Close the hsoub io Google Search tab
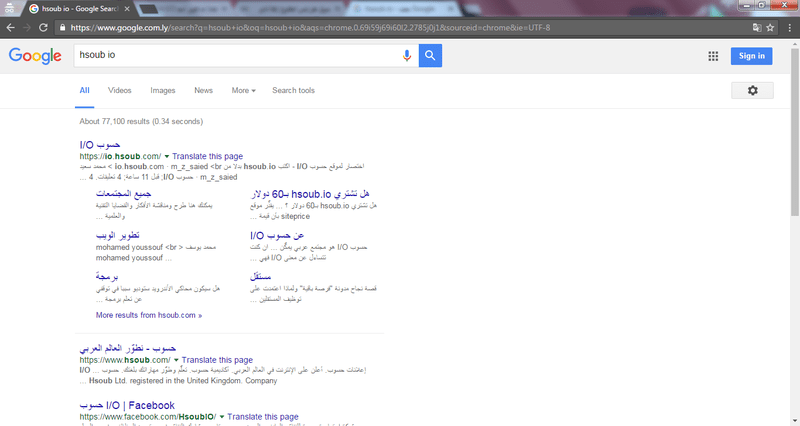The height and width of the screenshot is (426, 800). click(x=127, y=9)
